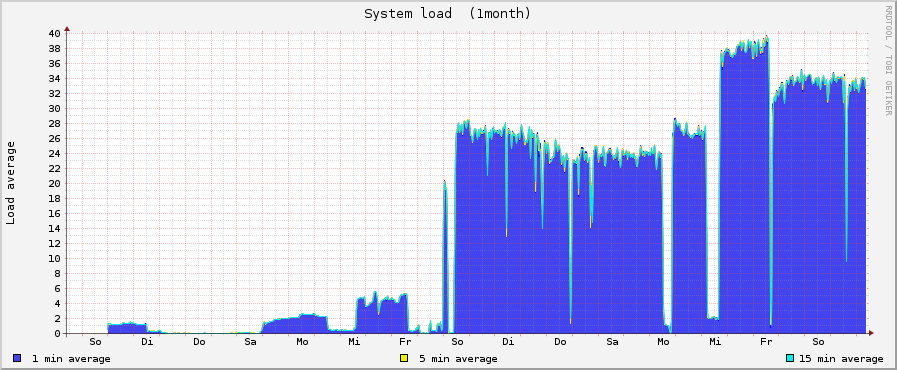The width and height of the screenshot is (897, 370).
Task: Click the 'System load (1month)' graph title
Action: (448, 13)
